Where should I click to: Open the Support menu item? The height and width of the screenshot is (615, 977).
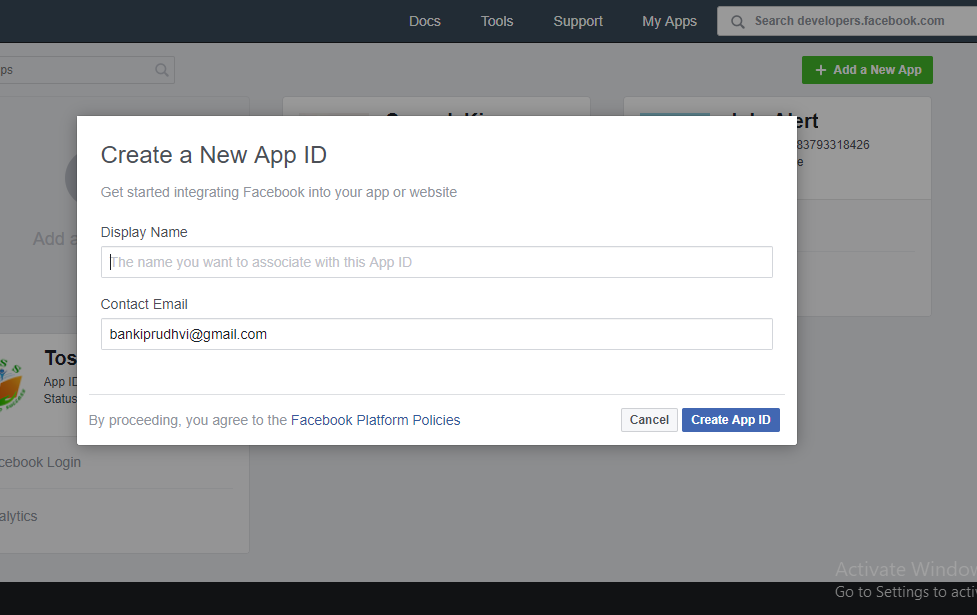578,21
